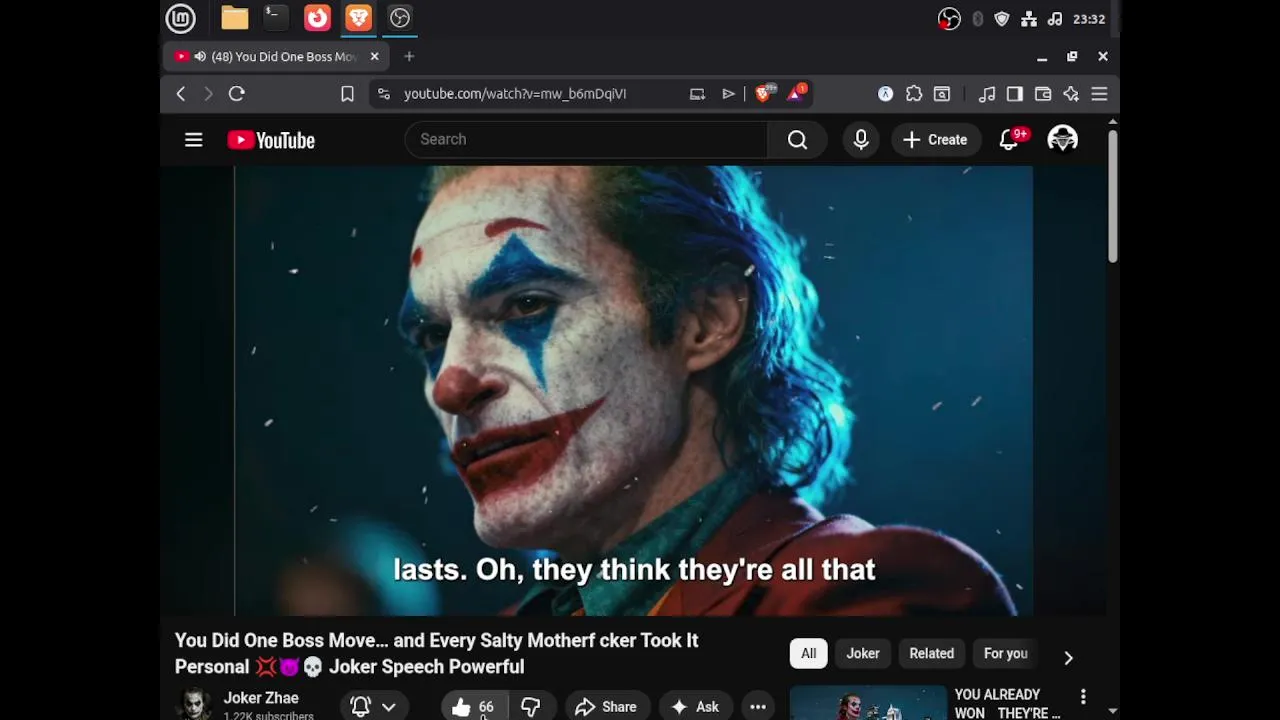Like this video
This screenshot has height=720, width=1280.
tap(474, 707)
